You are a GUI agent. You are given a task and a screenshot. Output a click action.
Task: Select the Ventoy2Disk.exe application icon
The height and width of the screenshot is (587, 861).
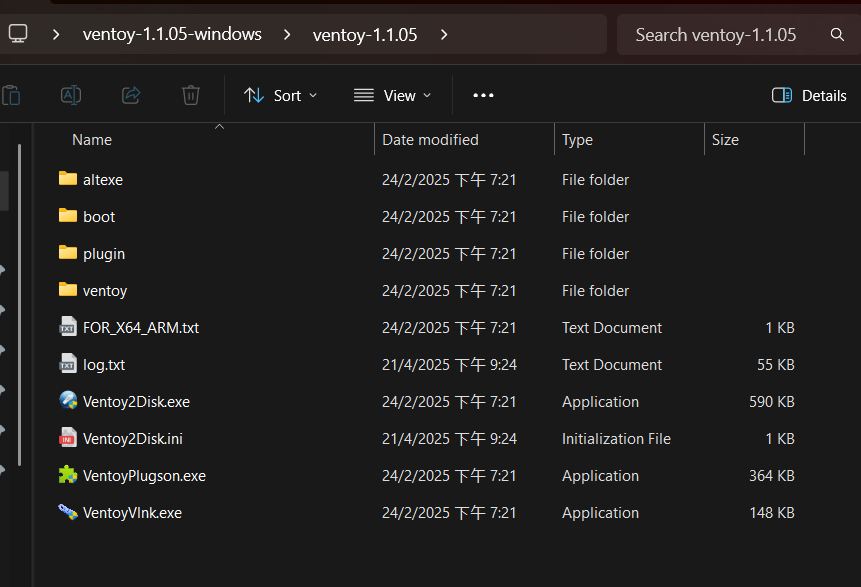click(x=68, y=400)
